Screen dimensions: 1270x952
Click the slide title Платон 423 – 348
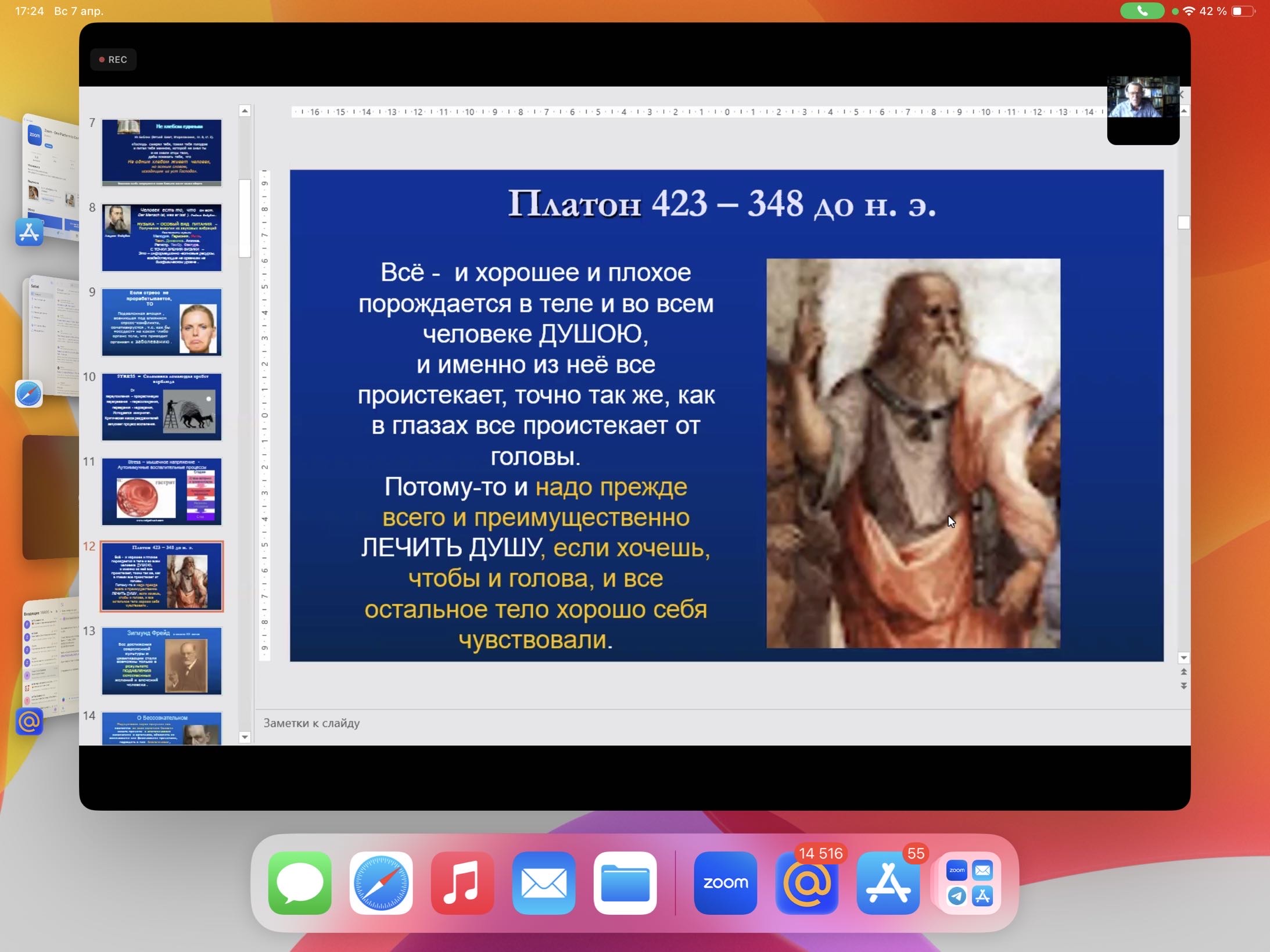722,204
